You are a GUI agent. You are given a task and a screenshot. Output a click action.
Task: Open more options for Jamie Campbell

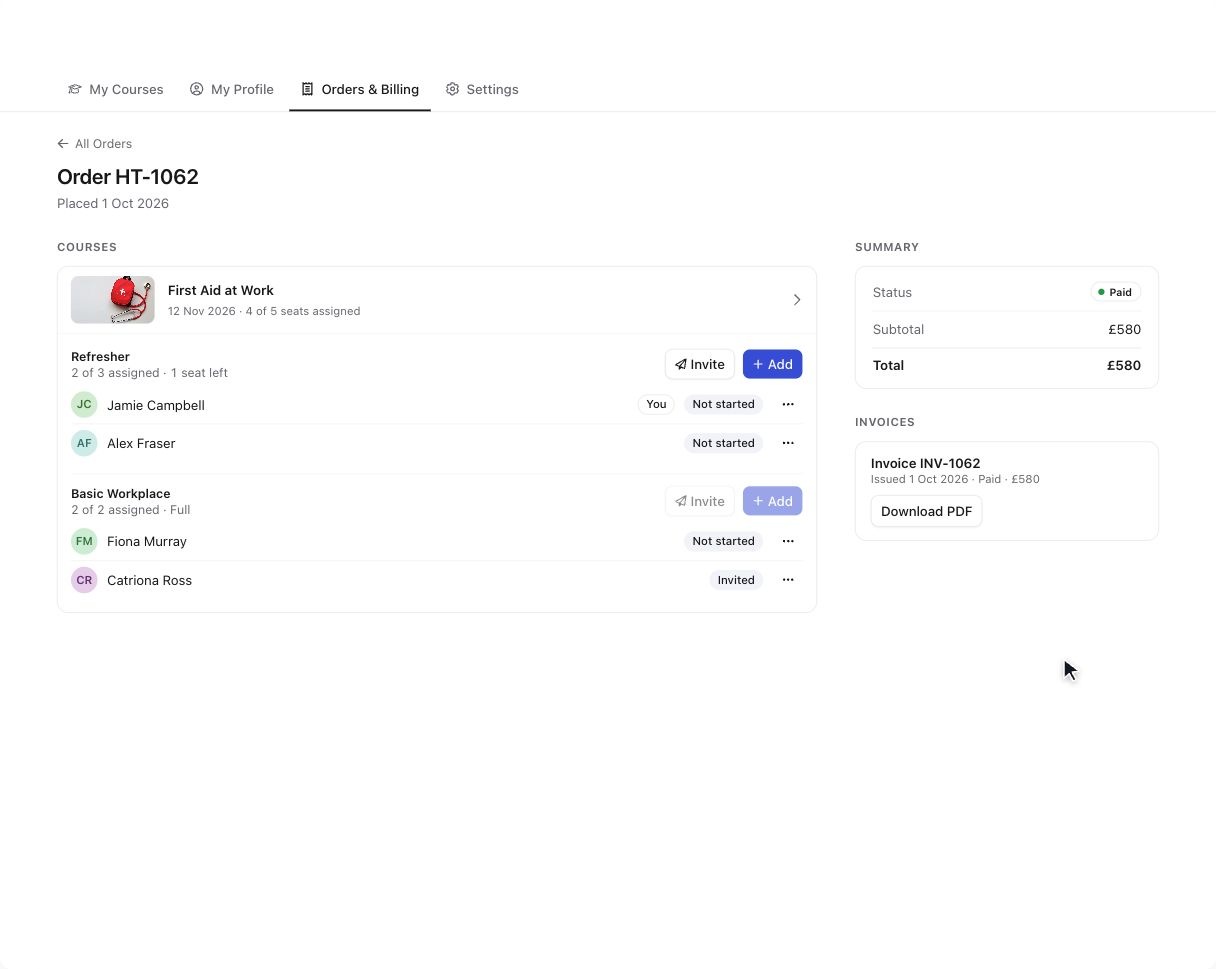pyautogui.click(x=788, y=405)
